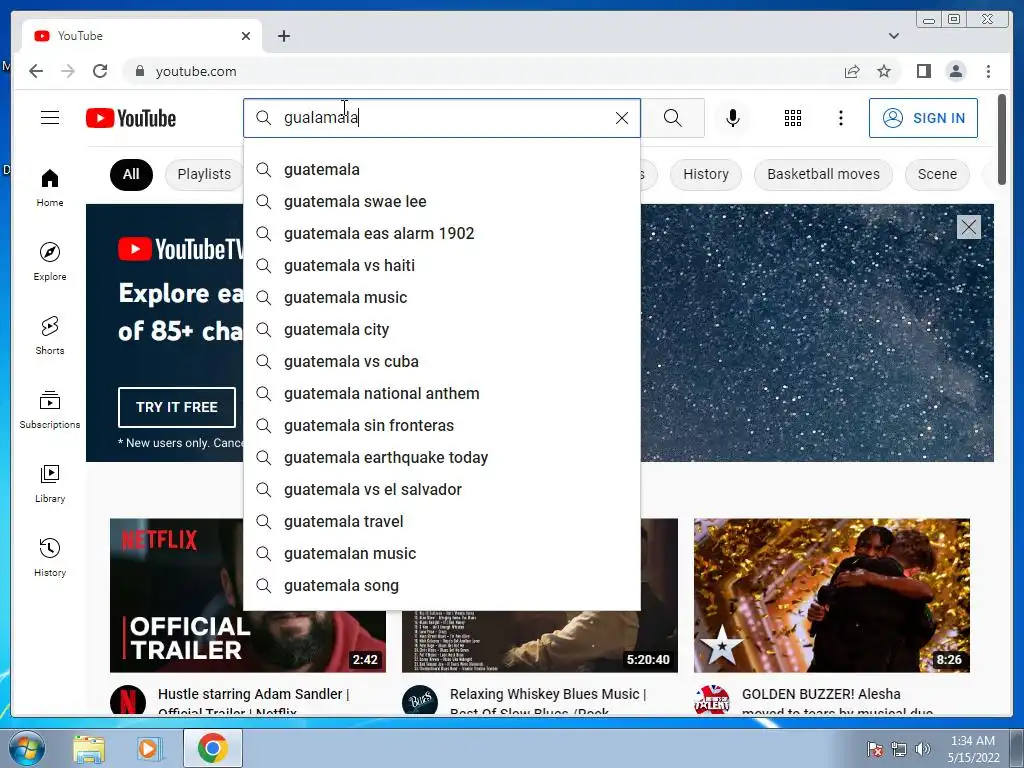Share this page from the address bar
Viewport: 1024px width, 768px height.
(x=852, y=71)
